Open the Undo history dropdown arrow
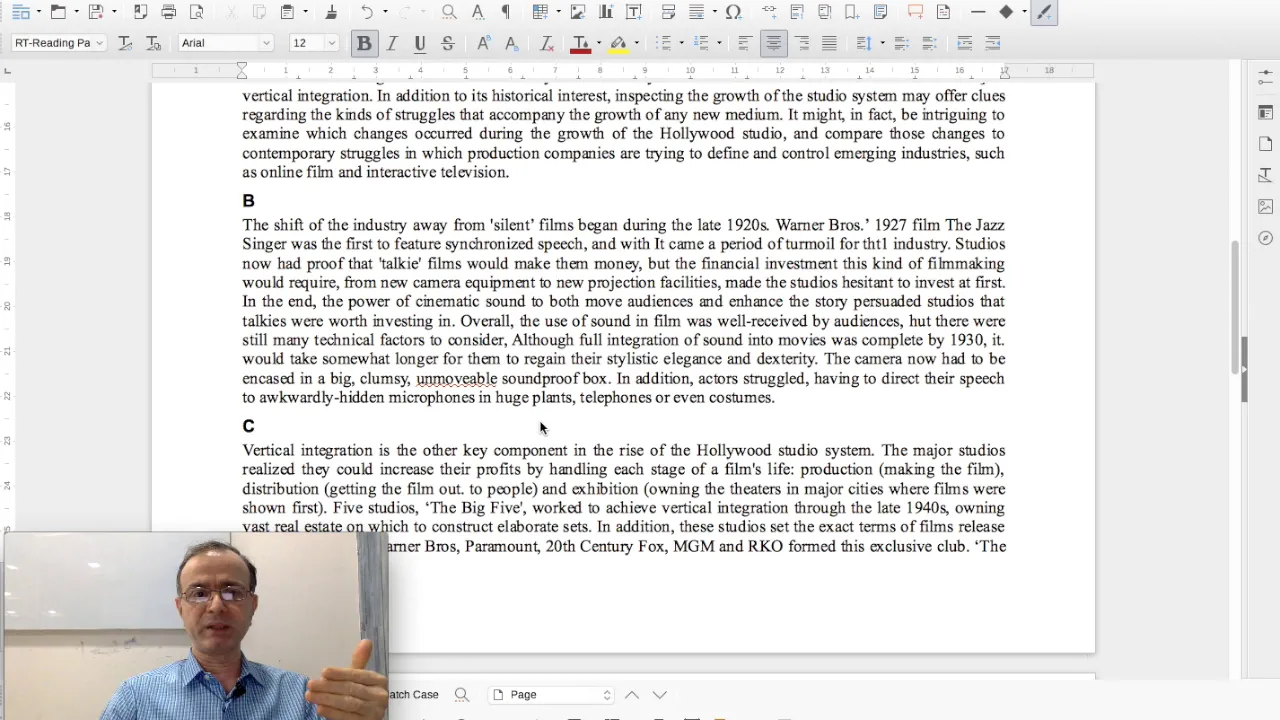 (385, 12)
